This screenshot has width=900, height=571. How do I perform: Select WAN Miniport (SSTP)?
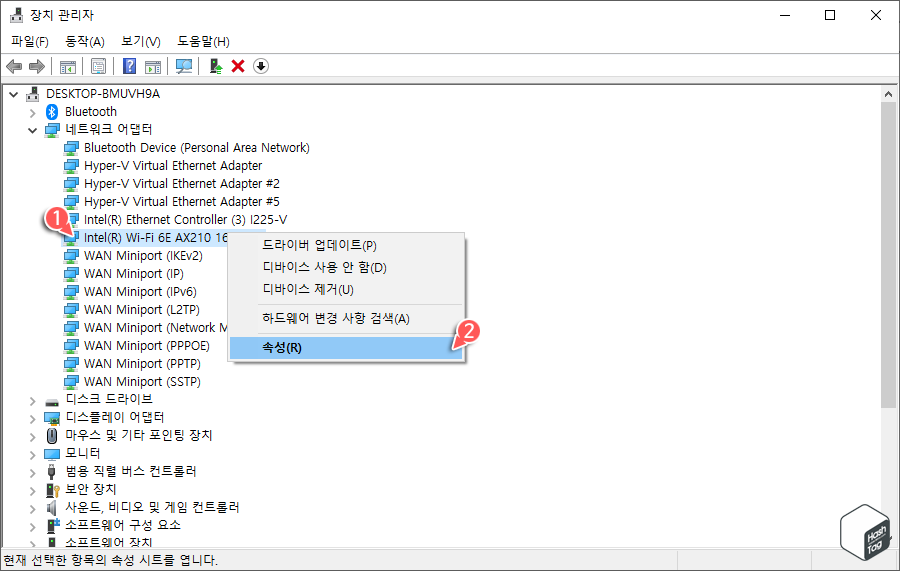142,382
